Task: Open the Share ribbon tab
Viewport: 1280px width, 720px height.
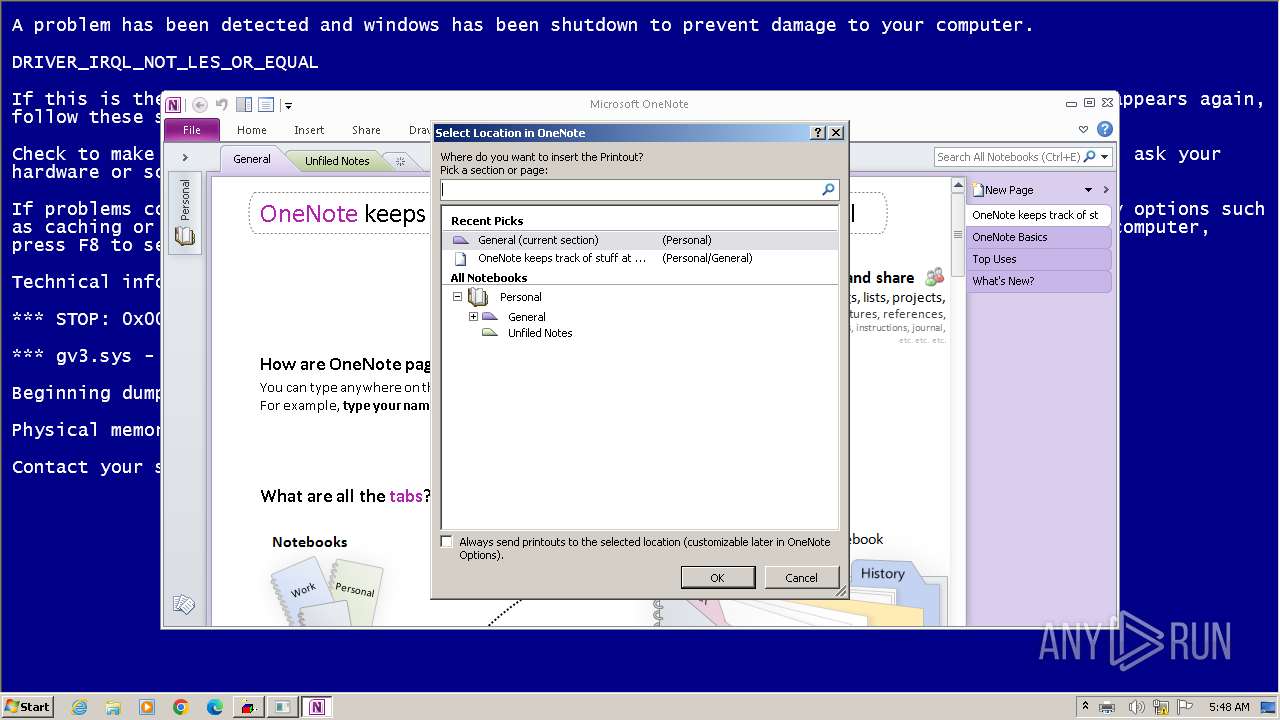Action: [x=366, y=130]
